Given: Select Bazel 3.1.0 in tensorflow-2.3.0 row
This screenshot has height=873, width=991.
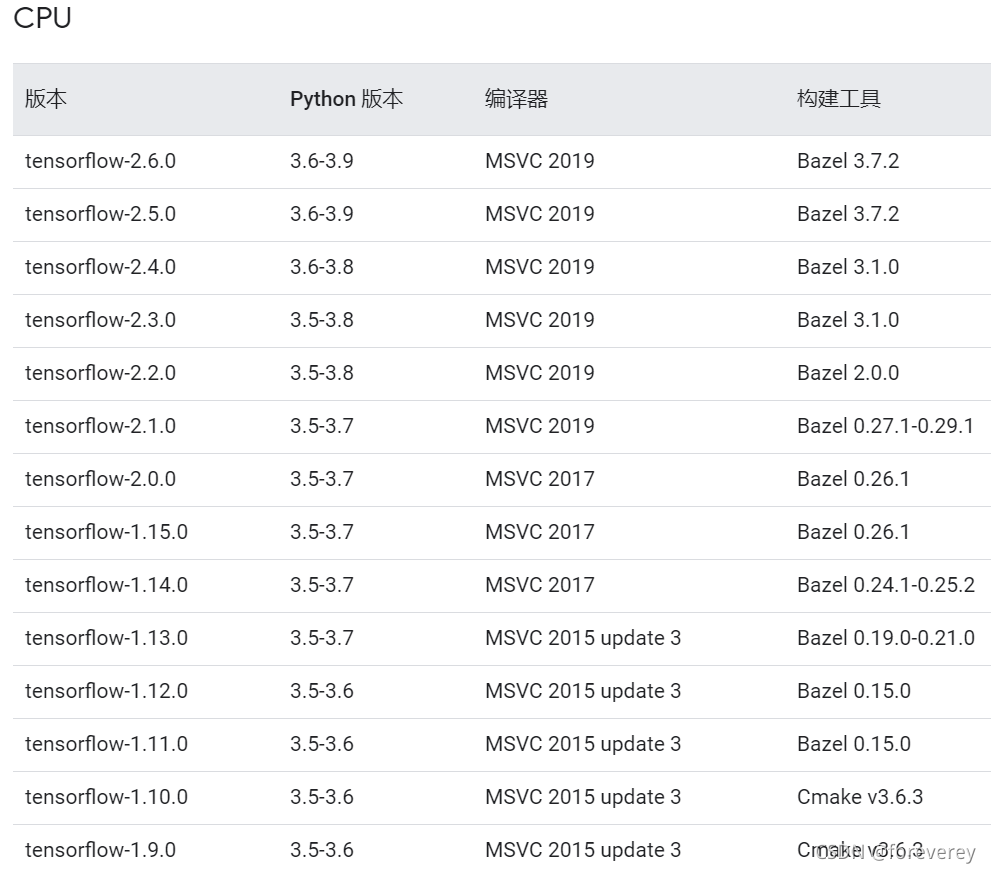Looking at the screenshot, I should [848, 321].
